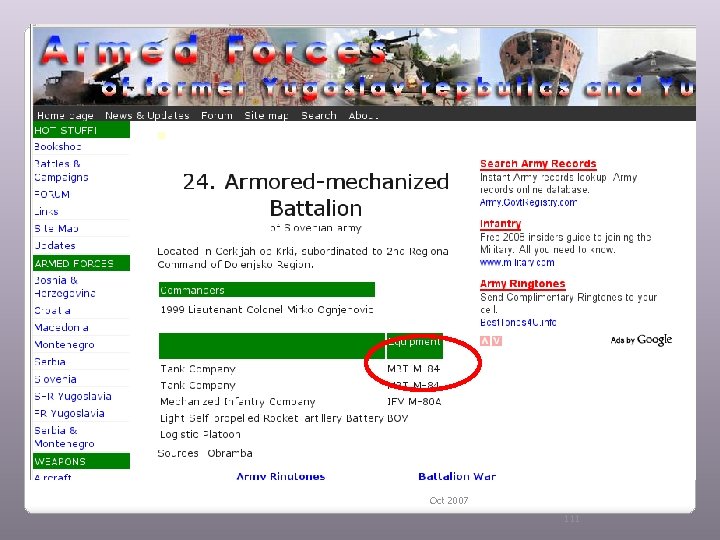The width and height of the screenshot is (720, 540).
Task: Open News & Updates in the navigation bar
Action: (x=147, y=115)
